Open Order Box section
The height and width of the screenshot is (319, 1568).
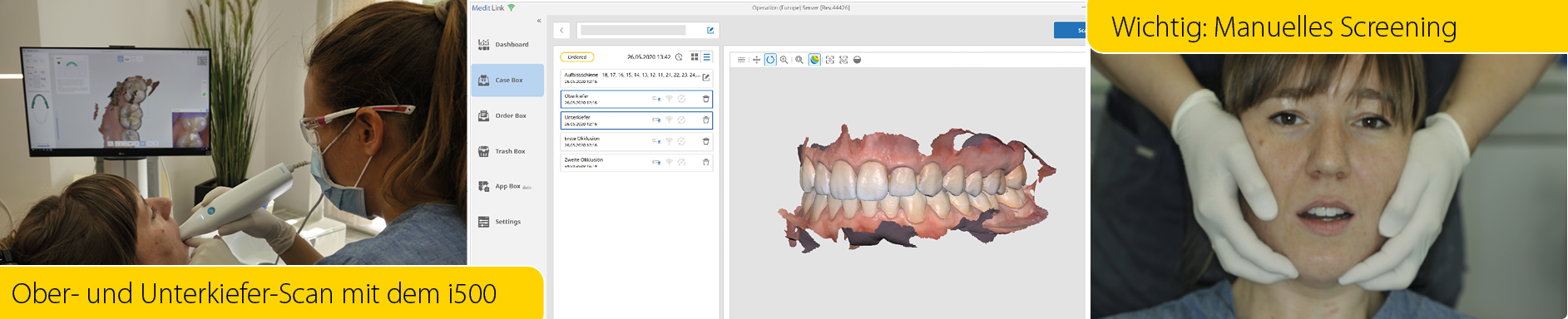click(x=503, y=115)
